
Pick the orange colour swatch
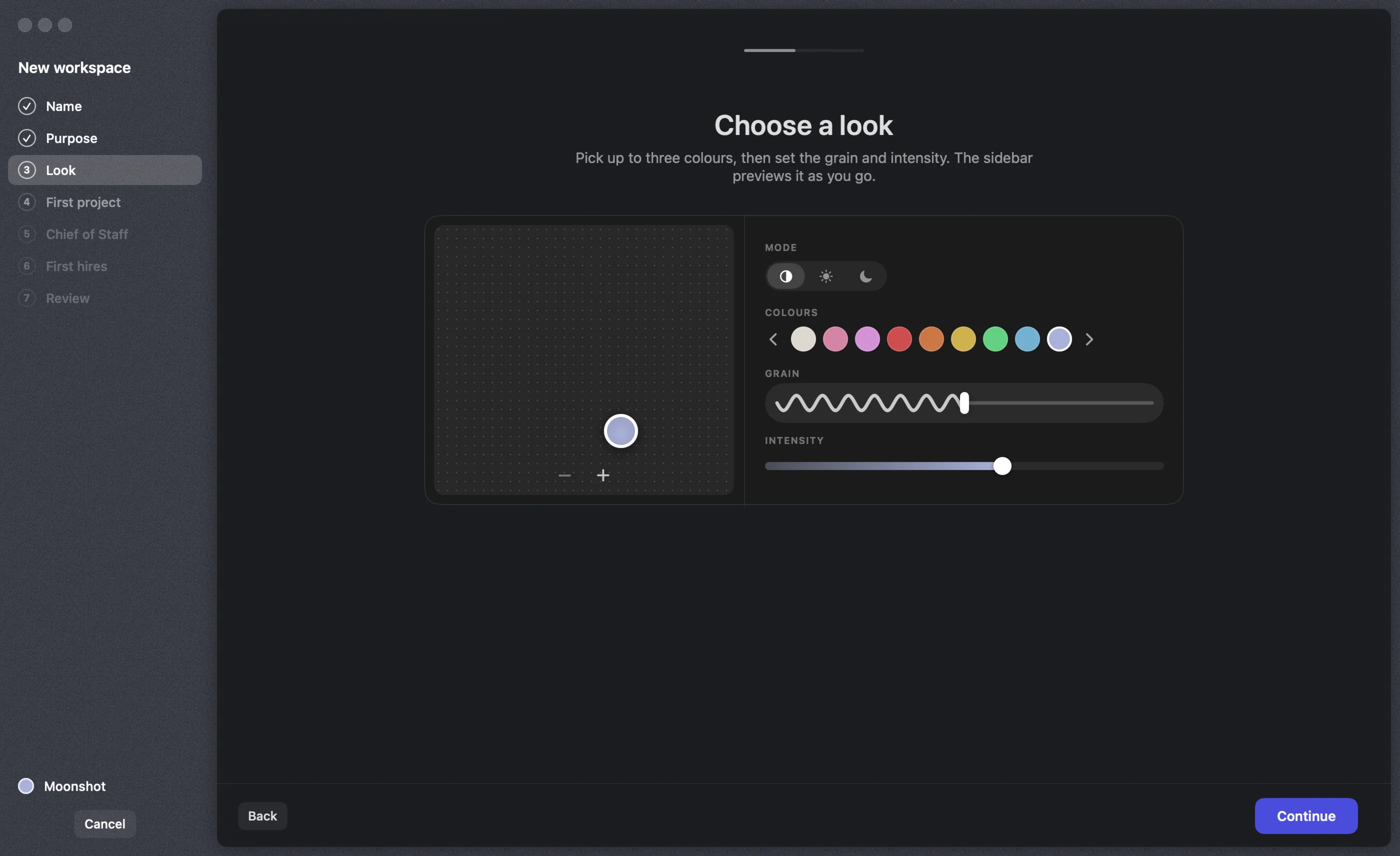[930, 339]
